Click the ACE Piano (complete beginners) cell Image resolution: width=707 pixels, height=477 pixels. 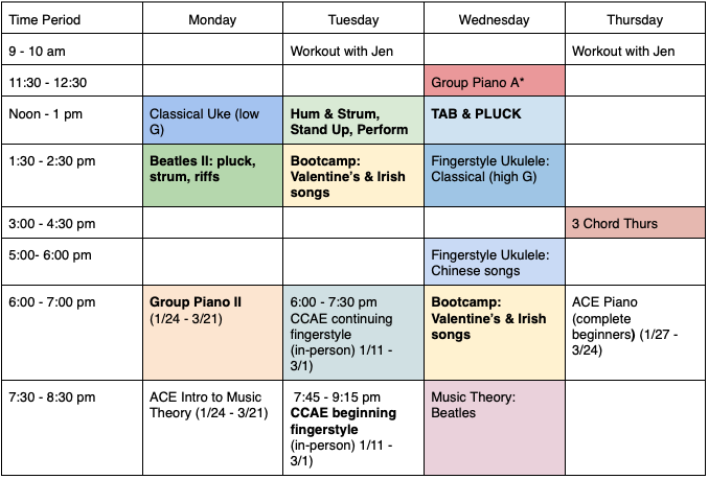click(634, 332)
